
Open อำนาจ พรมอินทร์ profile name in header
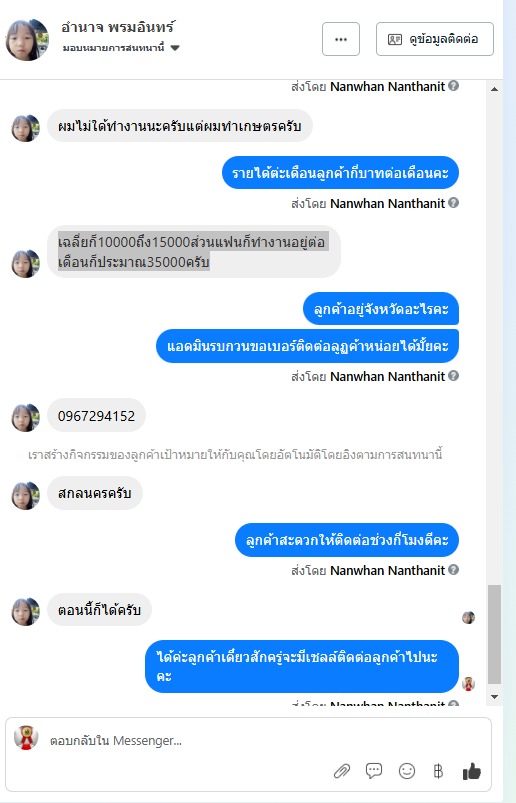[118, 27]
